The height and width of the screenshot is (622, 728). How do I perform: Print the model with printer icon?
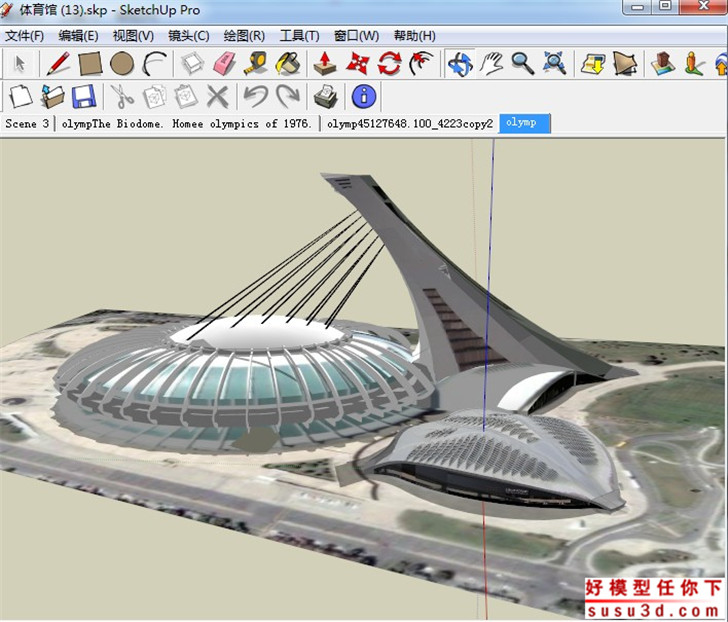325,97
